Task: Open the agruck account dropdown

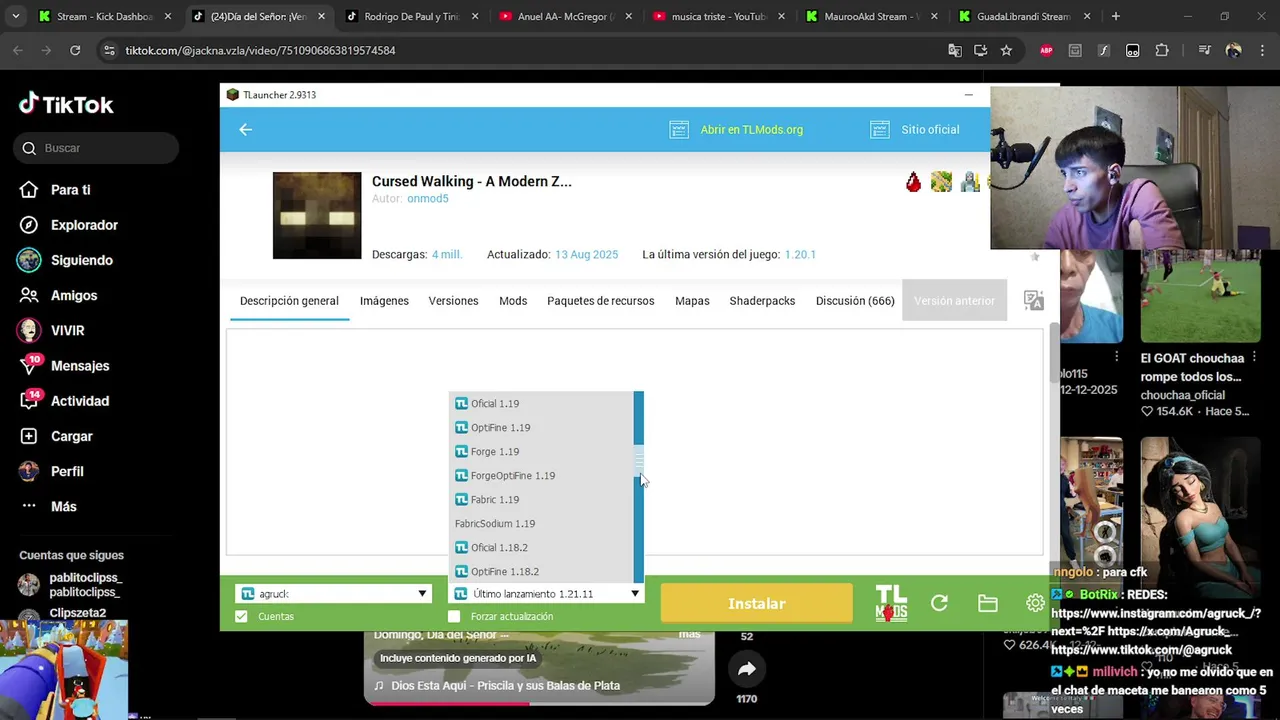Action: tap(333, 594)
